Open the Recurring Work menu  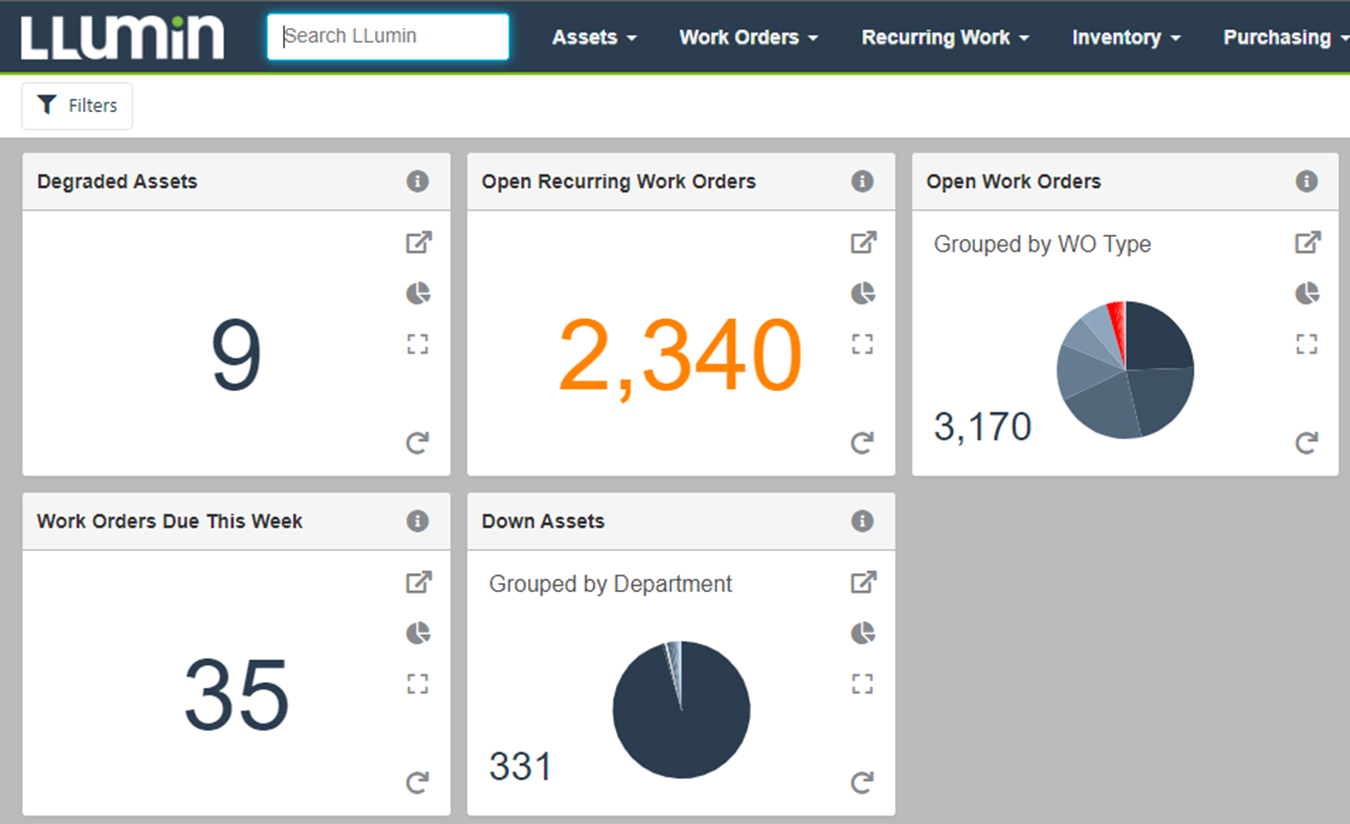(x=945, y=37)
